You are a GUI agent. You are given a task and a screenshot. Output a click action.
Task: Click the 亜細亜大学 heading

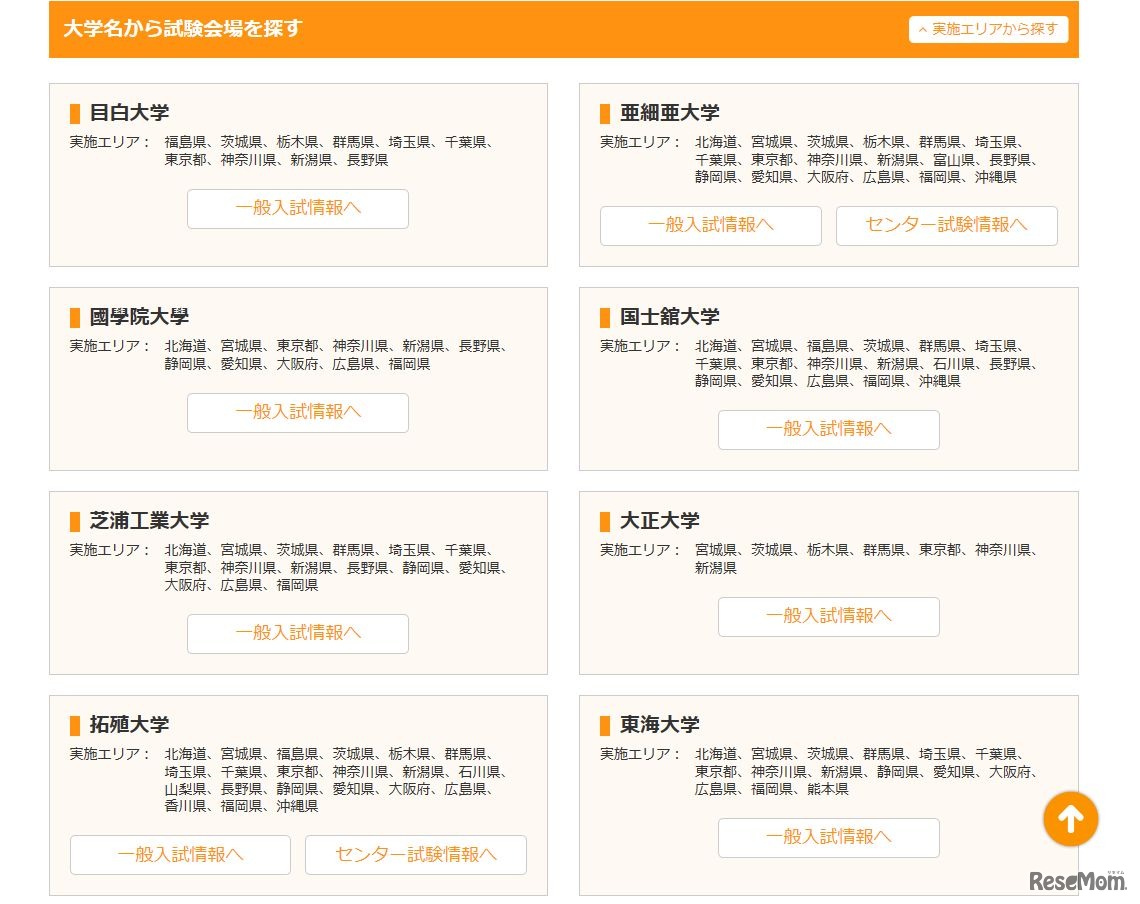click(x=670, y=113)
